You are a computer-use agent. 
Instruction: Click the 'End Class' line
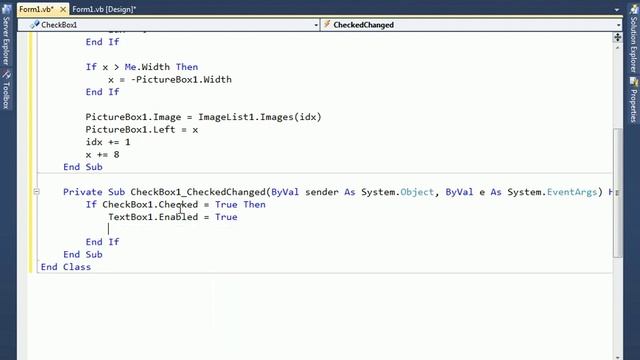tap(66, 267)
